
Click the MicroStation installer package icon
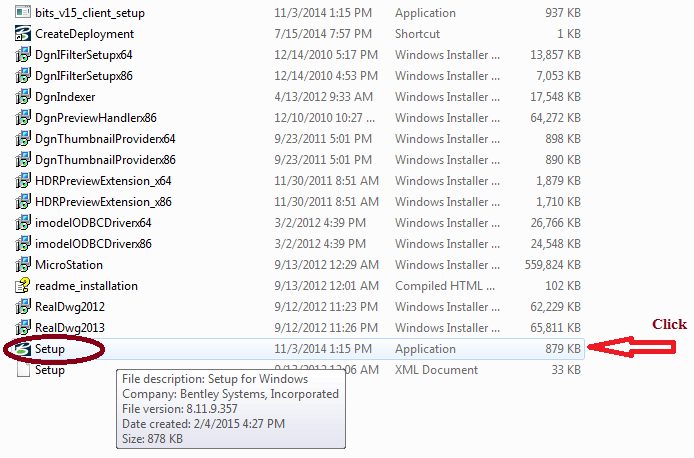coord(23,265)
